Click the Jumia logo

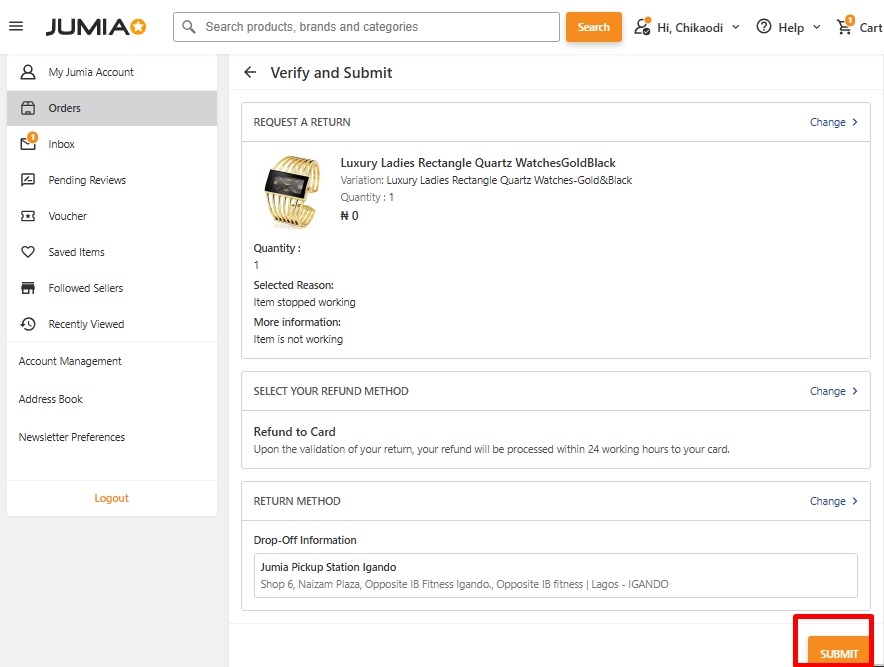96,27
